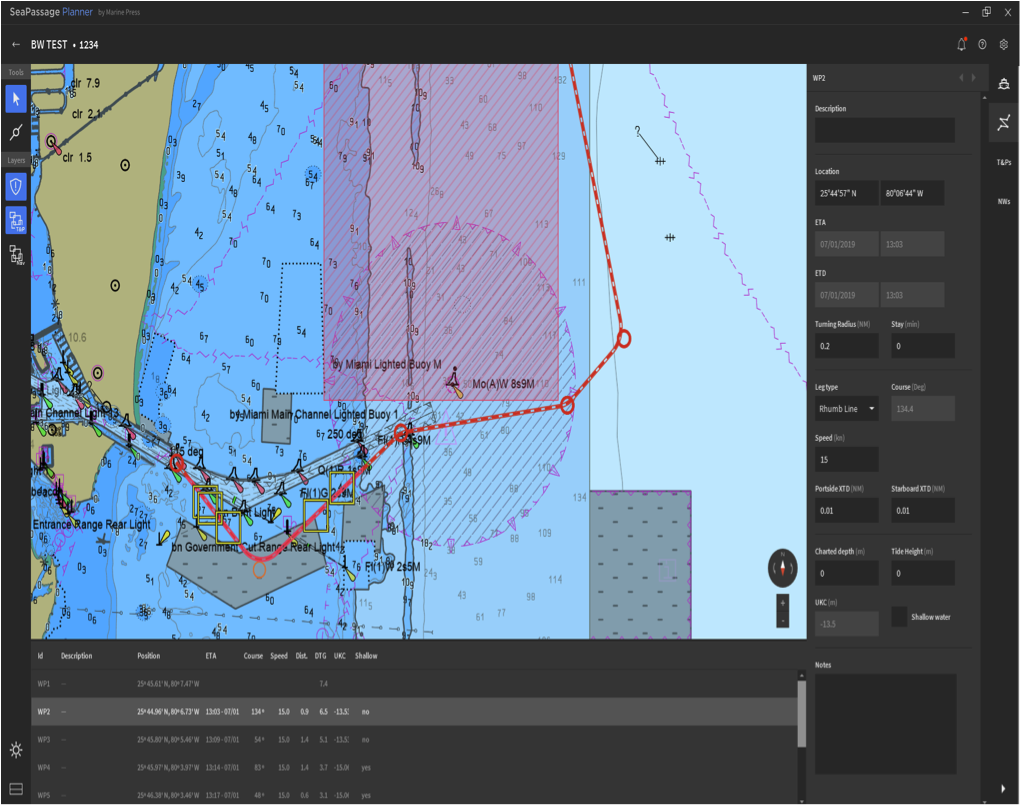1021x805 pixels.
Task: Open notifications bell
Action: tap(962, 44)
